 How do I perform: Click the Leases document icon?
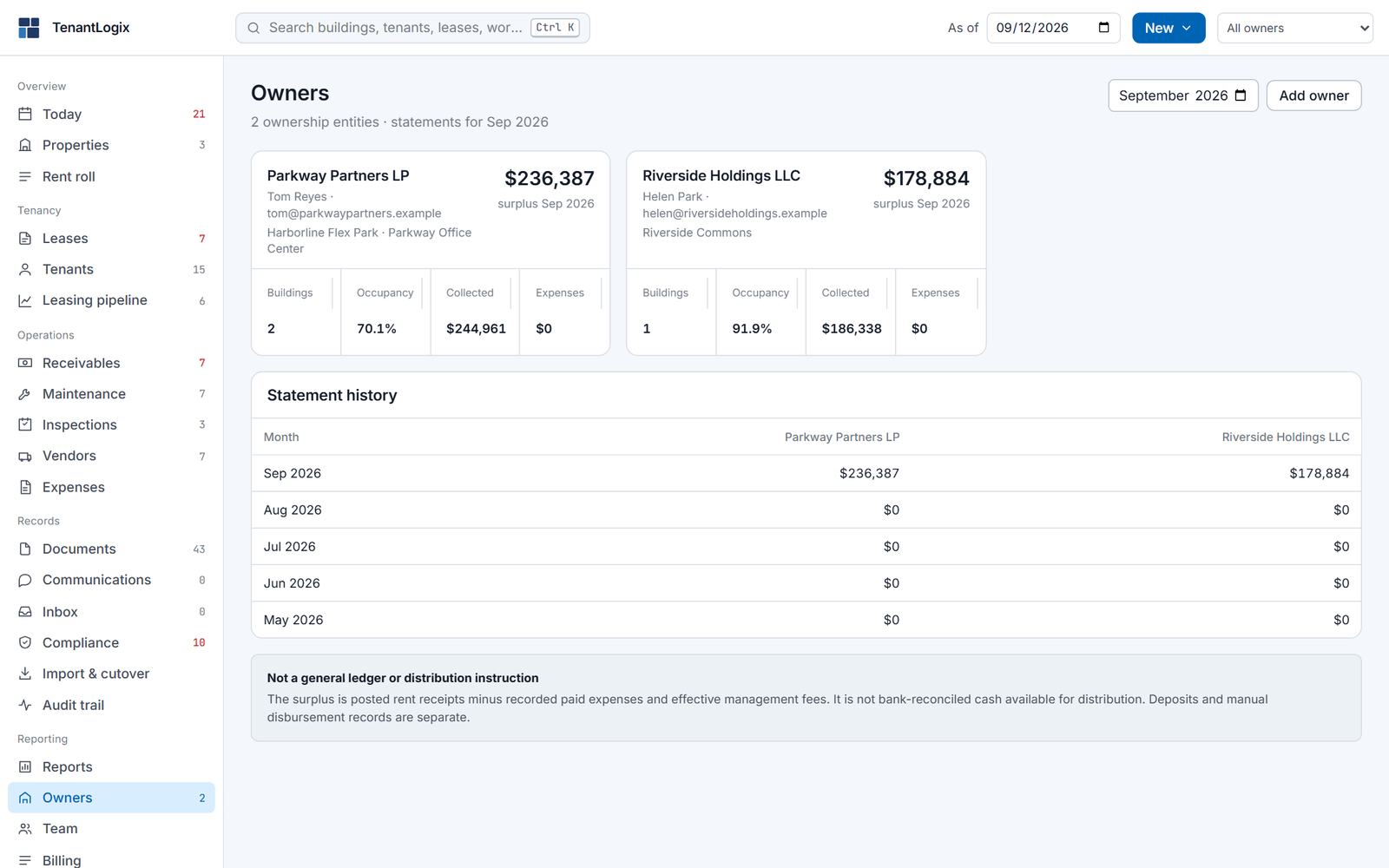[x=25, y=238]
